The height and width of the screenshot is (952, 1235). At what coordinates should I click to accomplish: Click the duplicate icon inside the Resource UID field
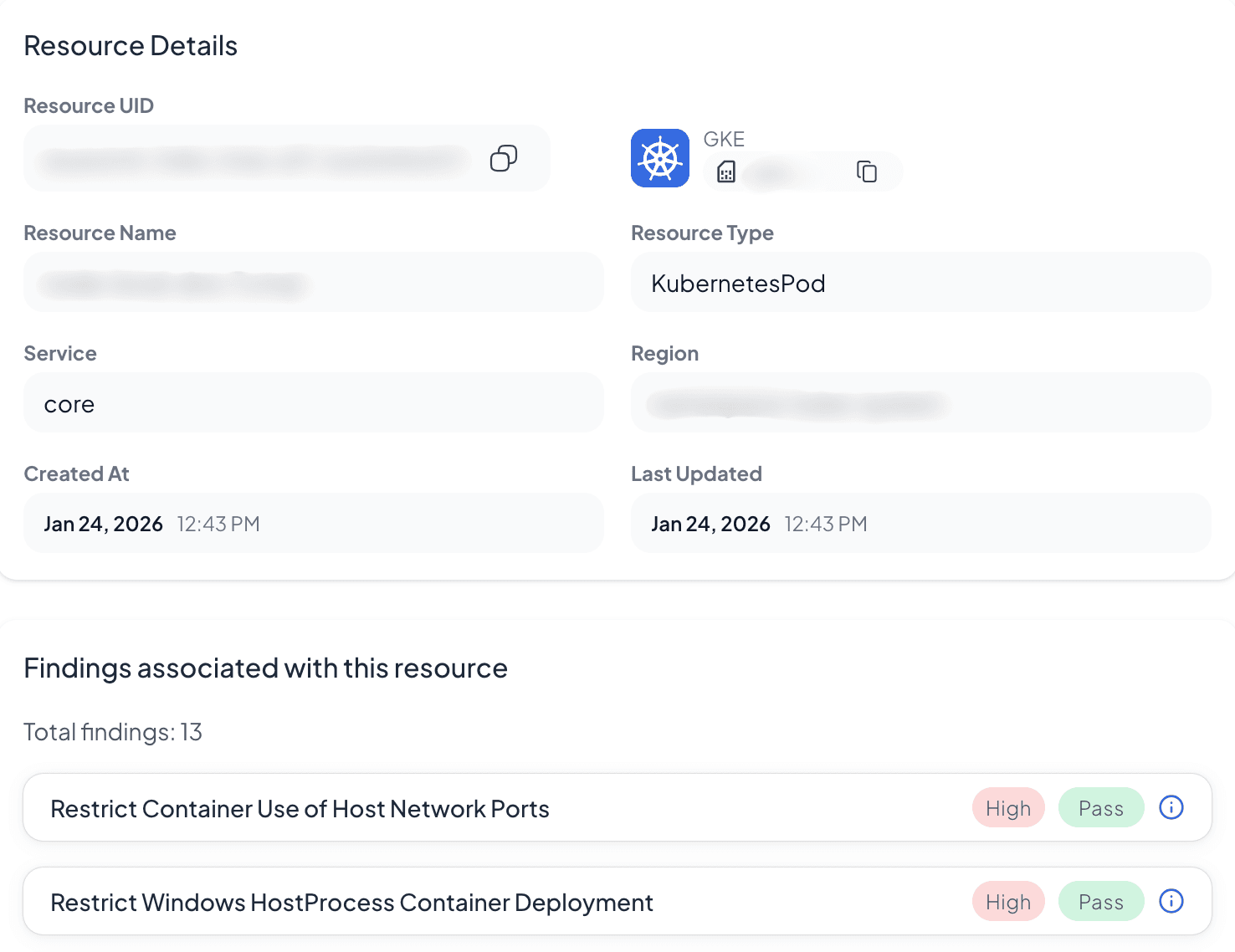coord(503,158)
